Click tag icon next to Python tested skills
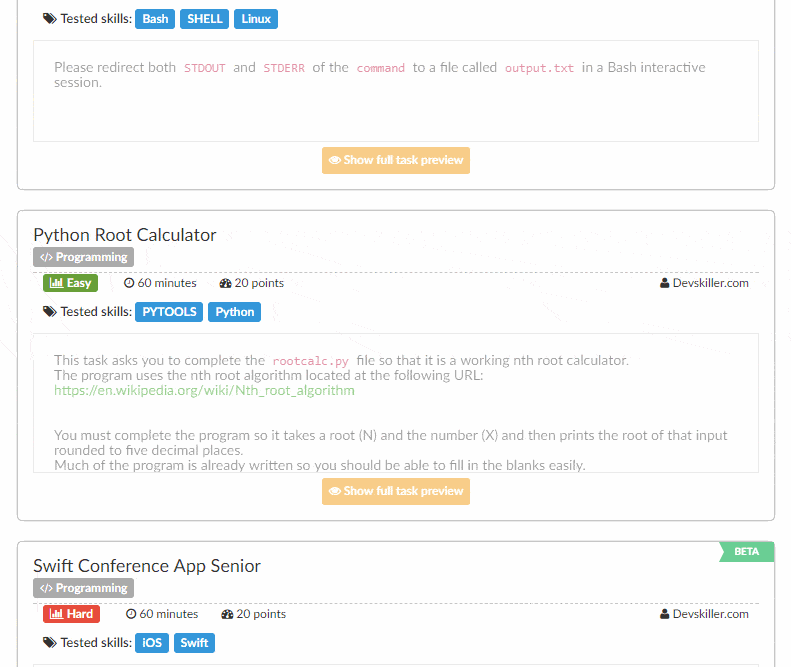This screenshot has height=667, width=791. pyautogui.click(x=49, y=312)
